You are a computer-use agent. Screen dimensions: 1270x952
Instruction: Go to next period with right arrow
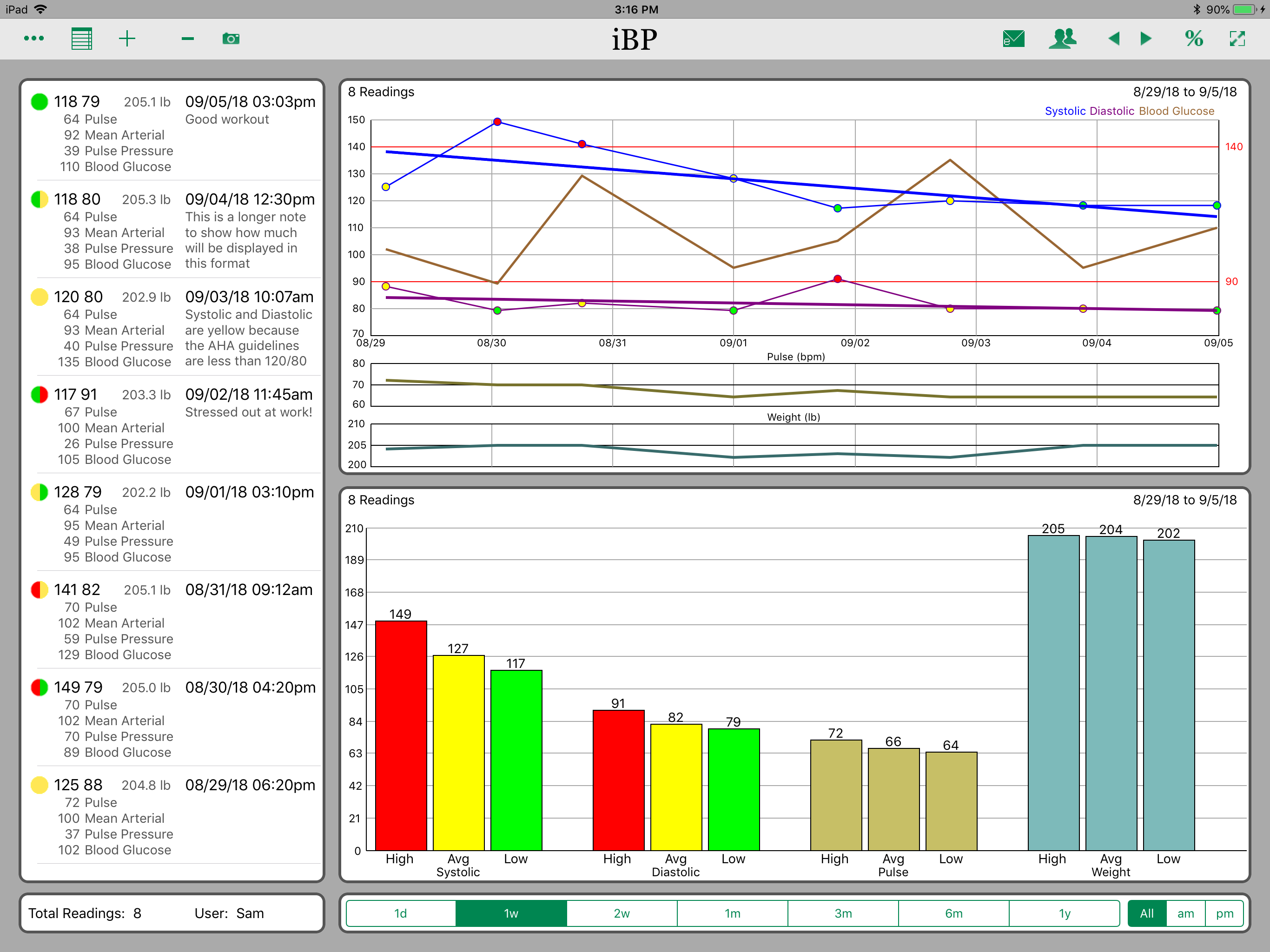click(1146, 39)
